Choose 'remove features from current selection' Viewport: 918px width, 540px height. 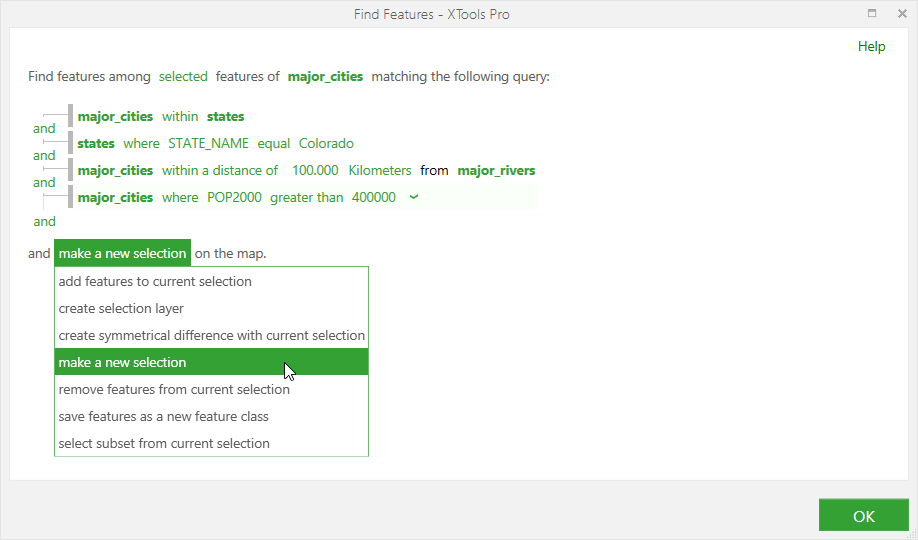(x=211, y=389)
